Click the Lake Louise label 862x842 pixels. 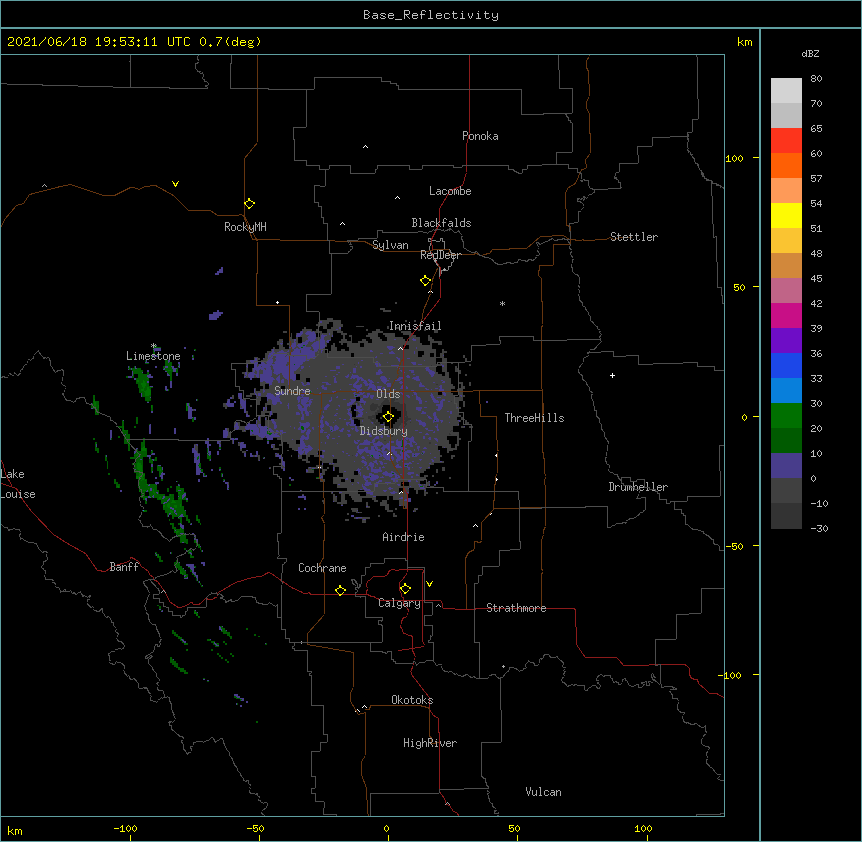point(18,484)
